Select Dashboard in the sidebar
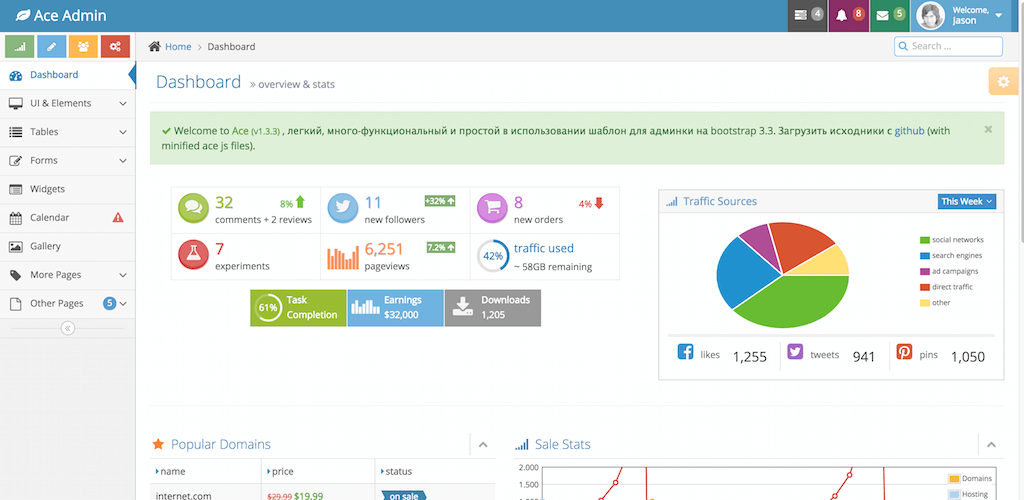1024x500 pixels. 65,75
